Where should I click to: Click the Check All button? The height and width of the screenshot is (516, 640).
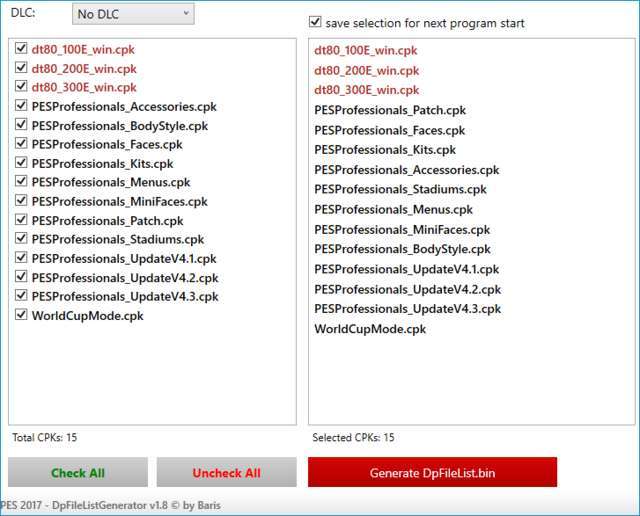click(x=78, y=472)
